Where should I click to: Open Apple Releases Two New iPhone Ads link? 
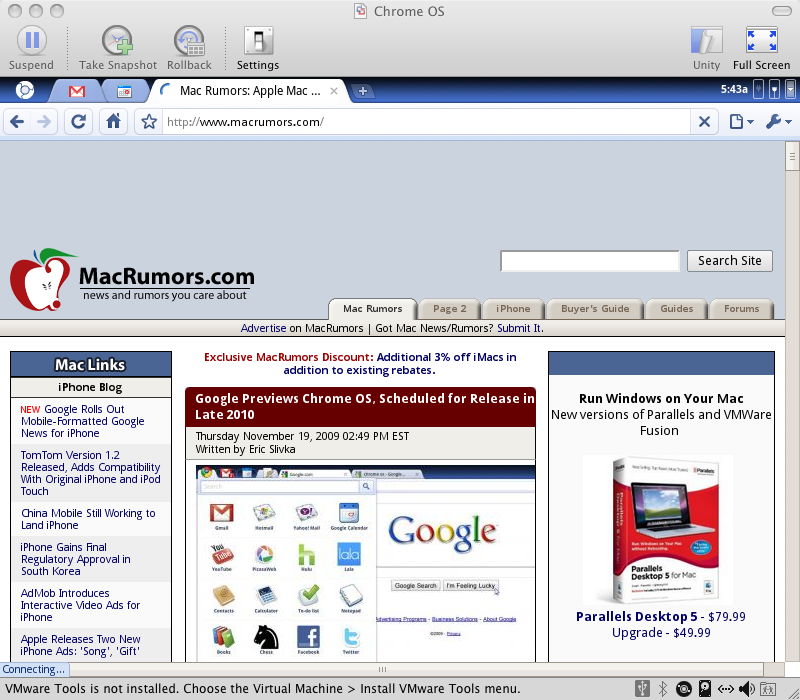pos(80,645)
